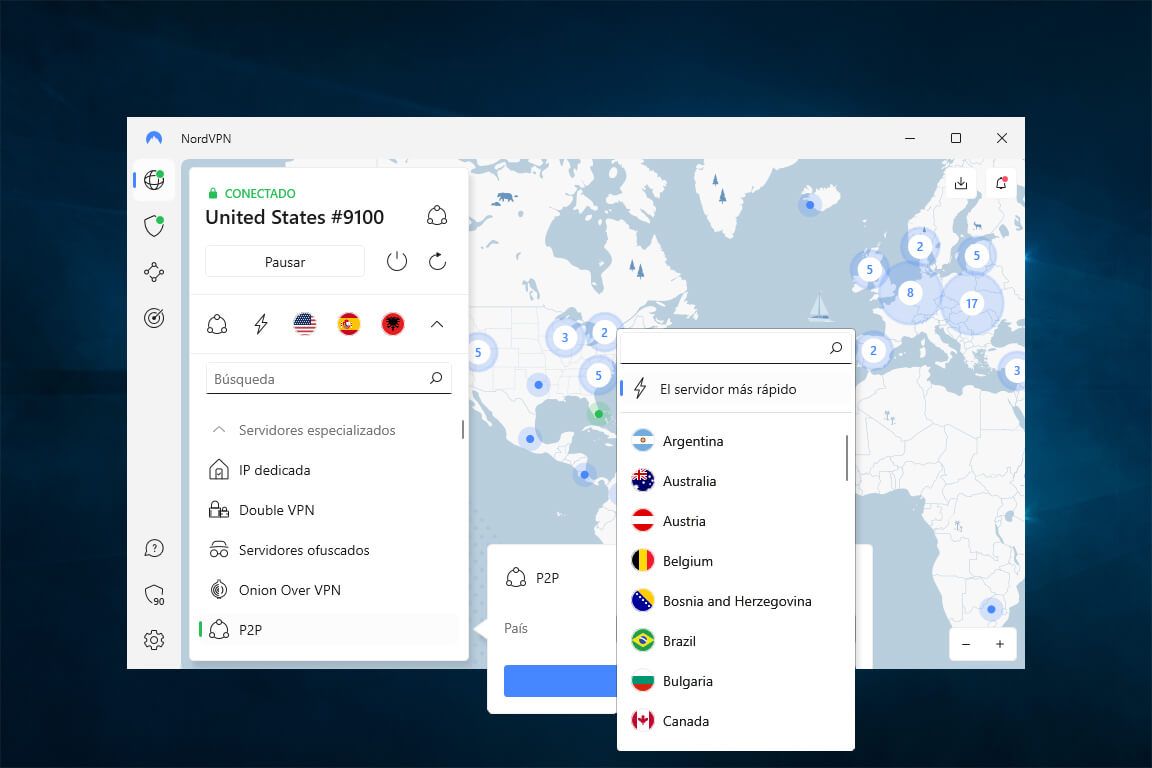This screenshot has width=1152, height=768.
Task: Open the globe VPN map tab in sidebar
Action: [x=154, y=179]
